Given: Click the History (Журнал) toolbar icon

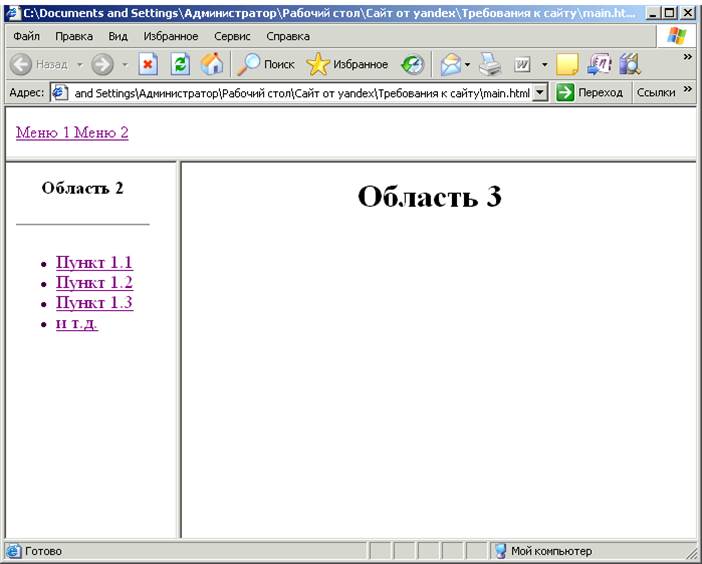Looking at the screenshot, I should 412,64.
